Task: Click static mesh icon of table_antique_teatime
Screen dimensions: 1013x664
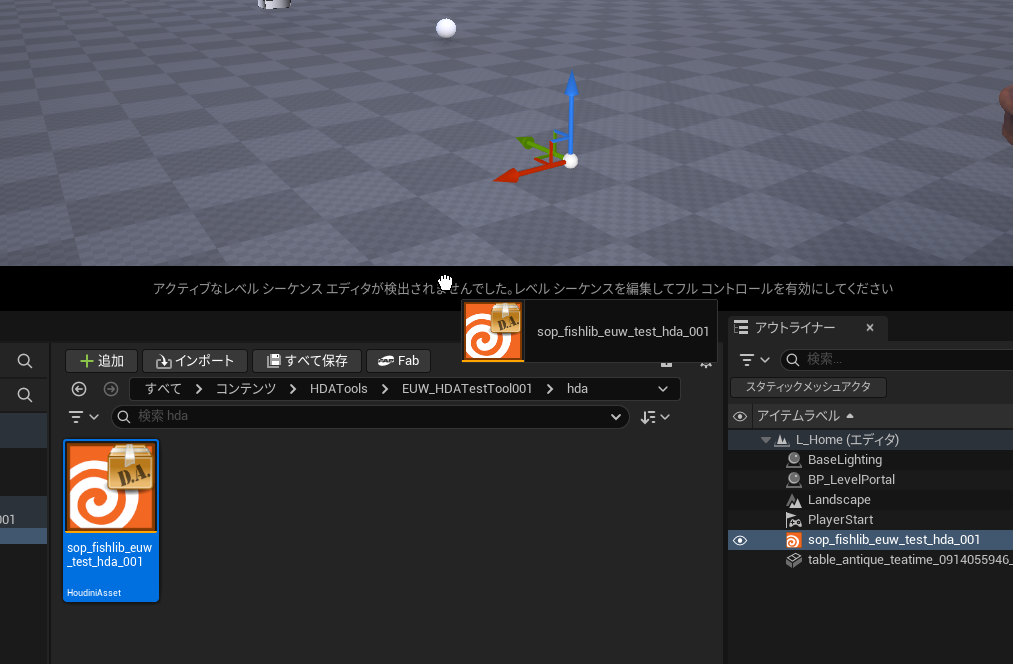Action: click(x=793, y=560)
